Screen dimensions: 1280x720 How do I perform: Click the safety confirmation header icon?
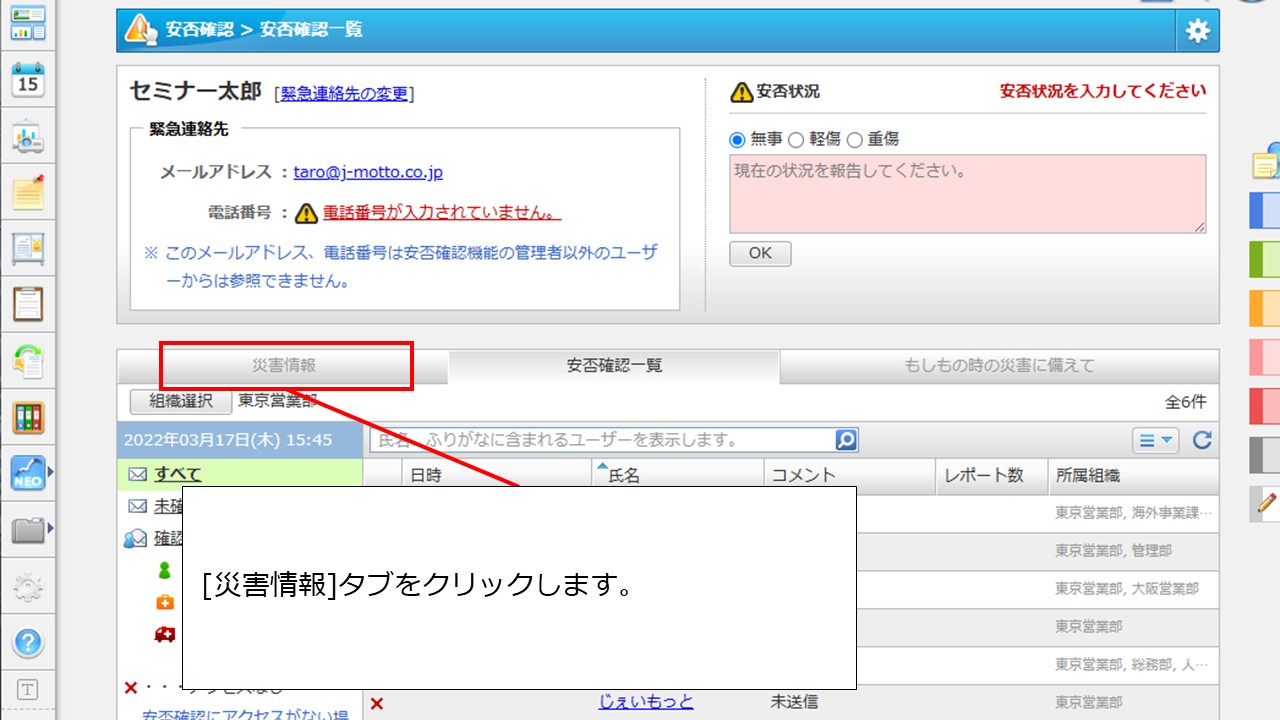(140, 30)
